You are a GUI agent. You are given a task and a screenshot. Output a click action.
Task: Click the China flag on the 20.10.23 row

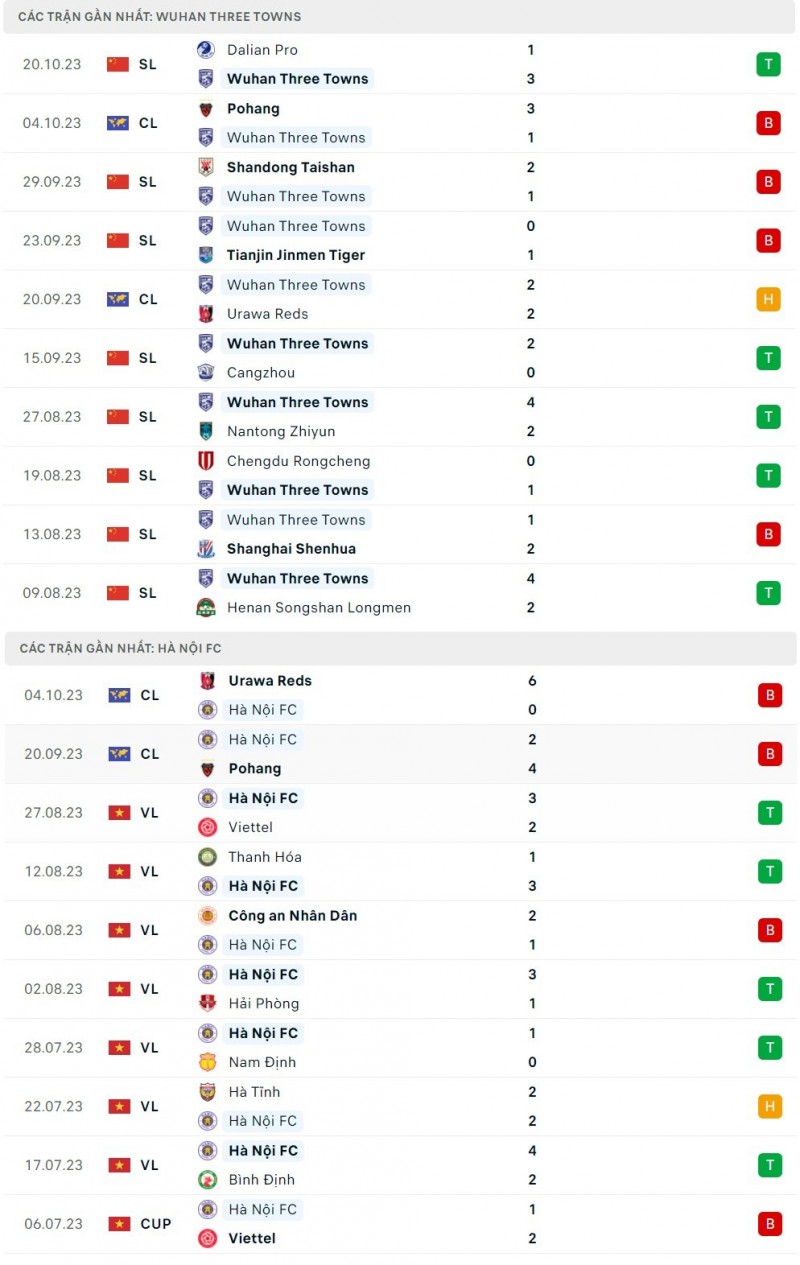click(118, 64)
